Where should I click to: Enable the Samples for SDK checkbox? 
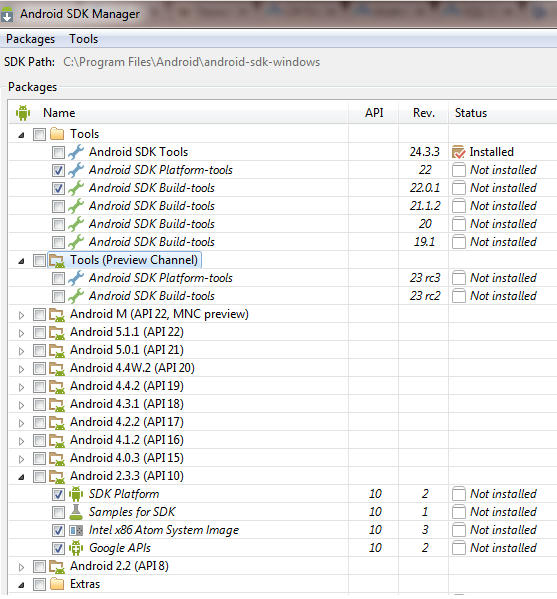(58, 512)
